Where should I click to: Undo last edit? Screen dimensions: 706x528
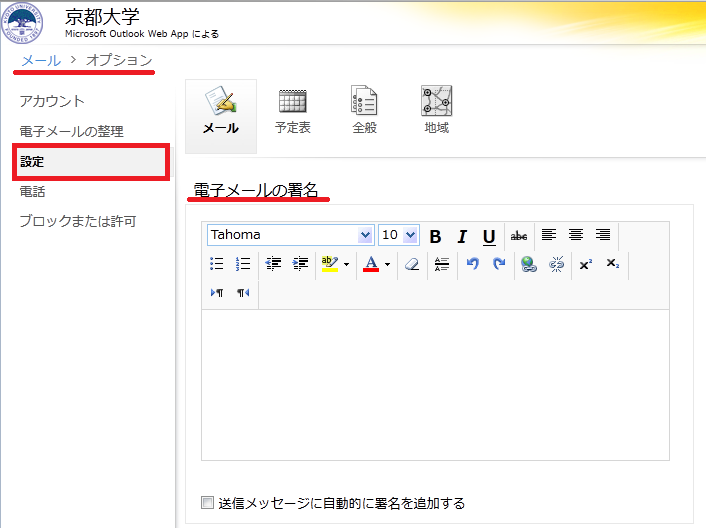(472, 263)
